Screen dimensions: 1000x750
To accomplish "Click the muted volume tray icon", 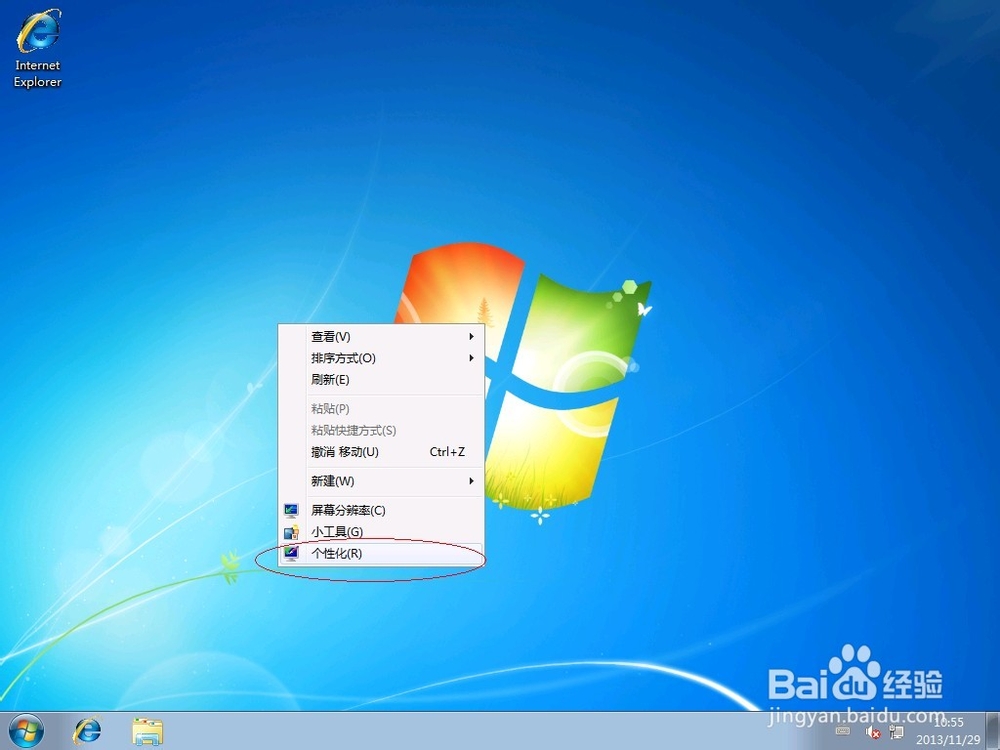I will tap(873, 732).
